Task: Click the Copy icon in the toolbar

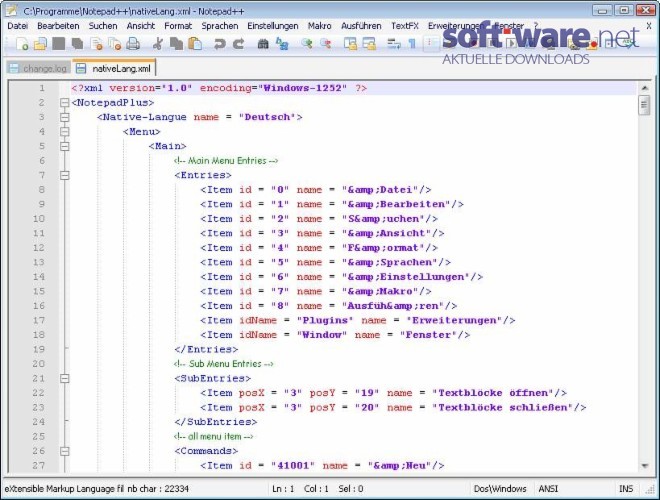Action: [176, 44]
